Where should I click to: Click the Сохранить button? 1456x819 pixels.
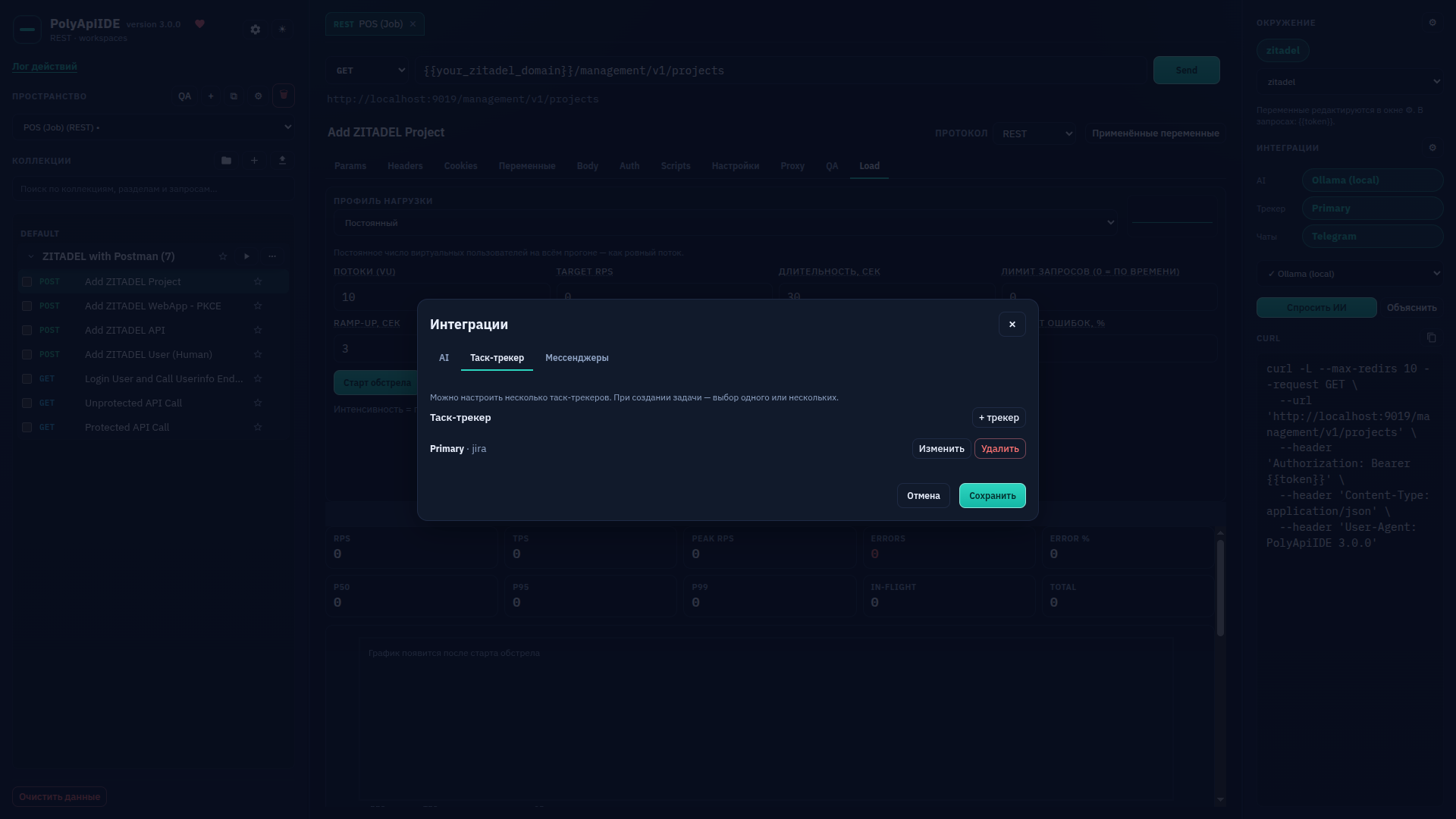pyautogui.click(x=992, y=496)
